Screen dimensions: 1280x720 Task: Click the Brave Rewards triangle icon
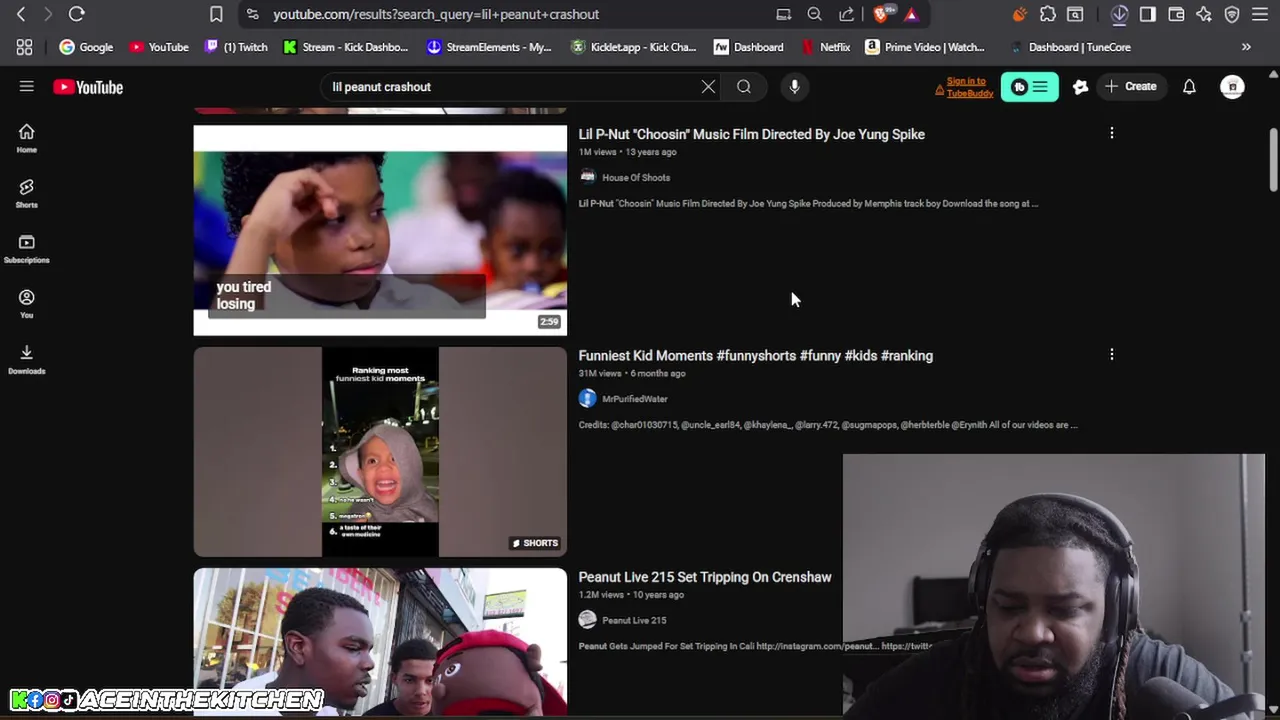coord(911,14)
